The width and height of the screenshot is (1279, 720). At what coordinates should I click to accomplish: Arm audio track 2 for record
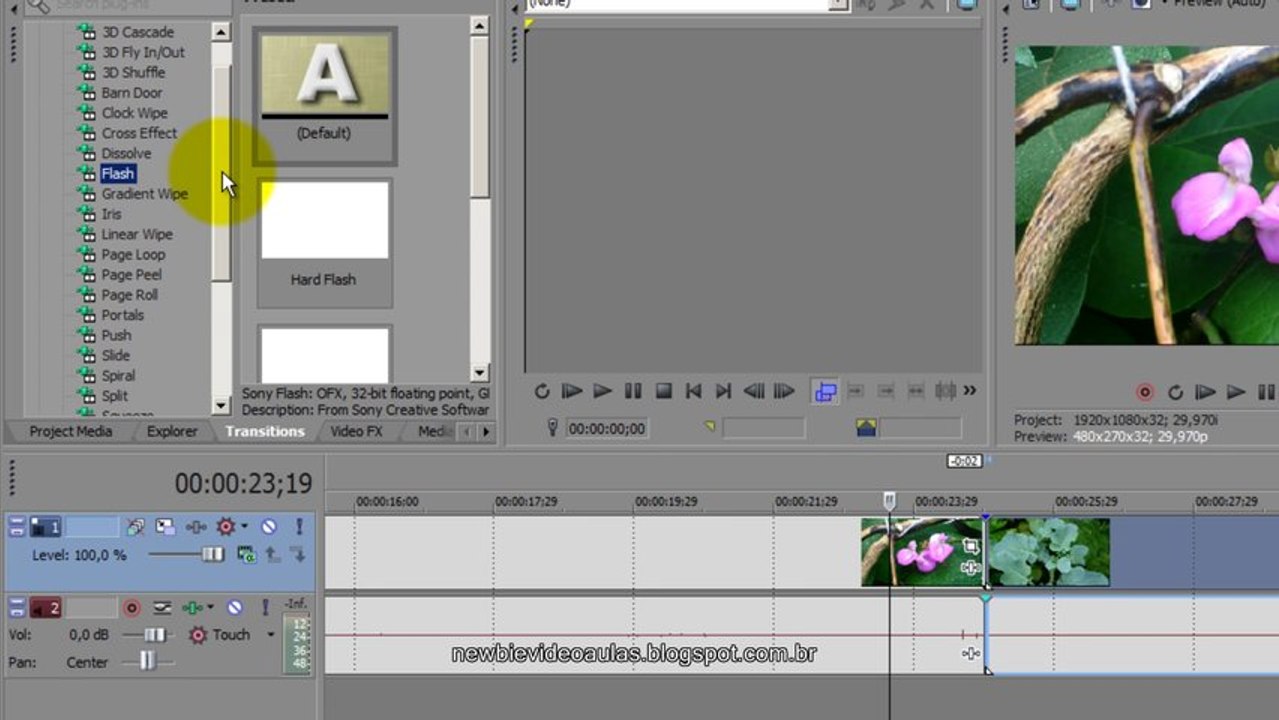131,607
